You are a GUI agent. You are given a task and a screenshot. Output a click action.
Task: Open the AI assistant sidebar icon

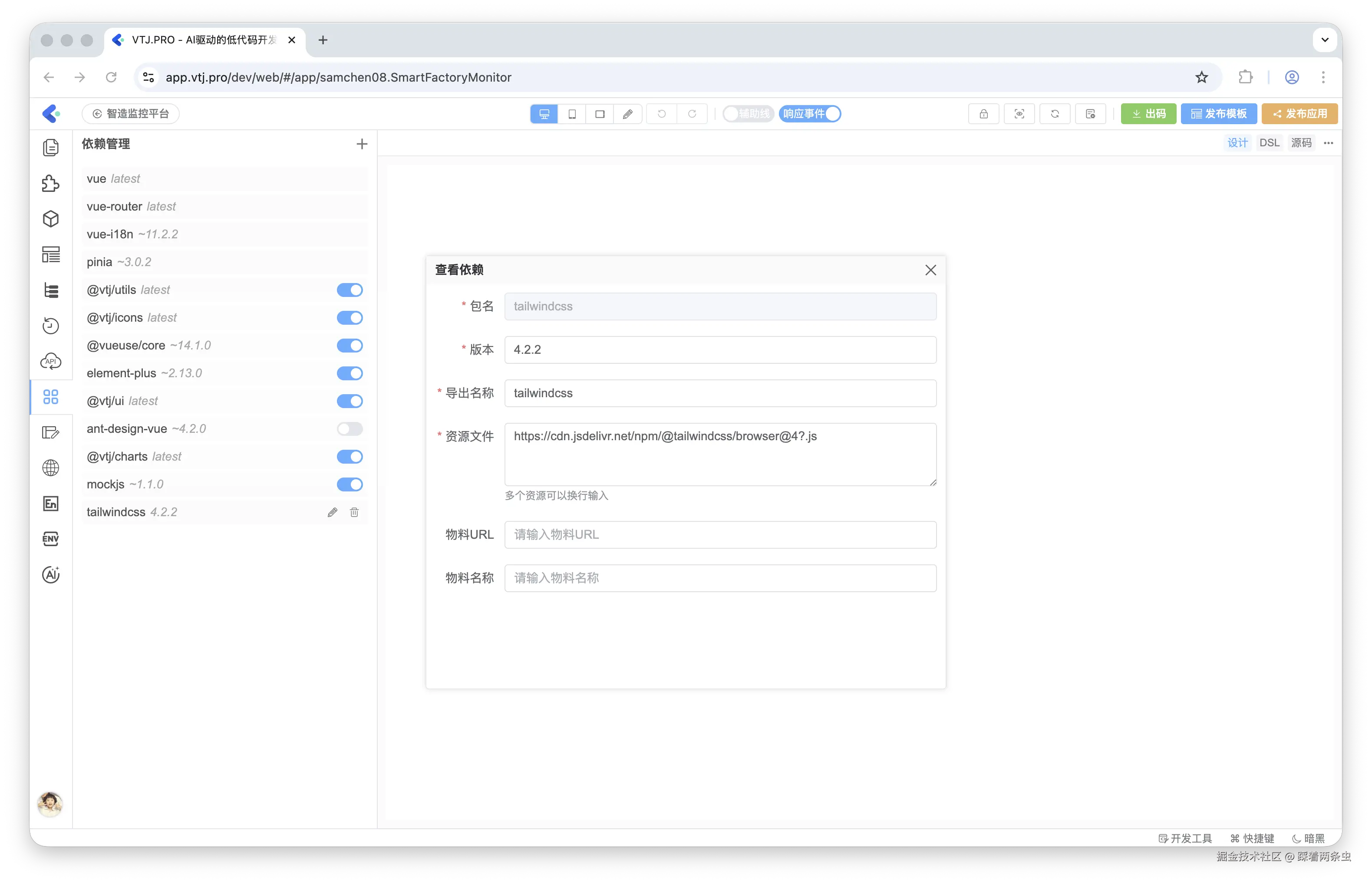coord(50,574)
